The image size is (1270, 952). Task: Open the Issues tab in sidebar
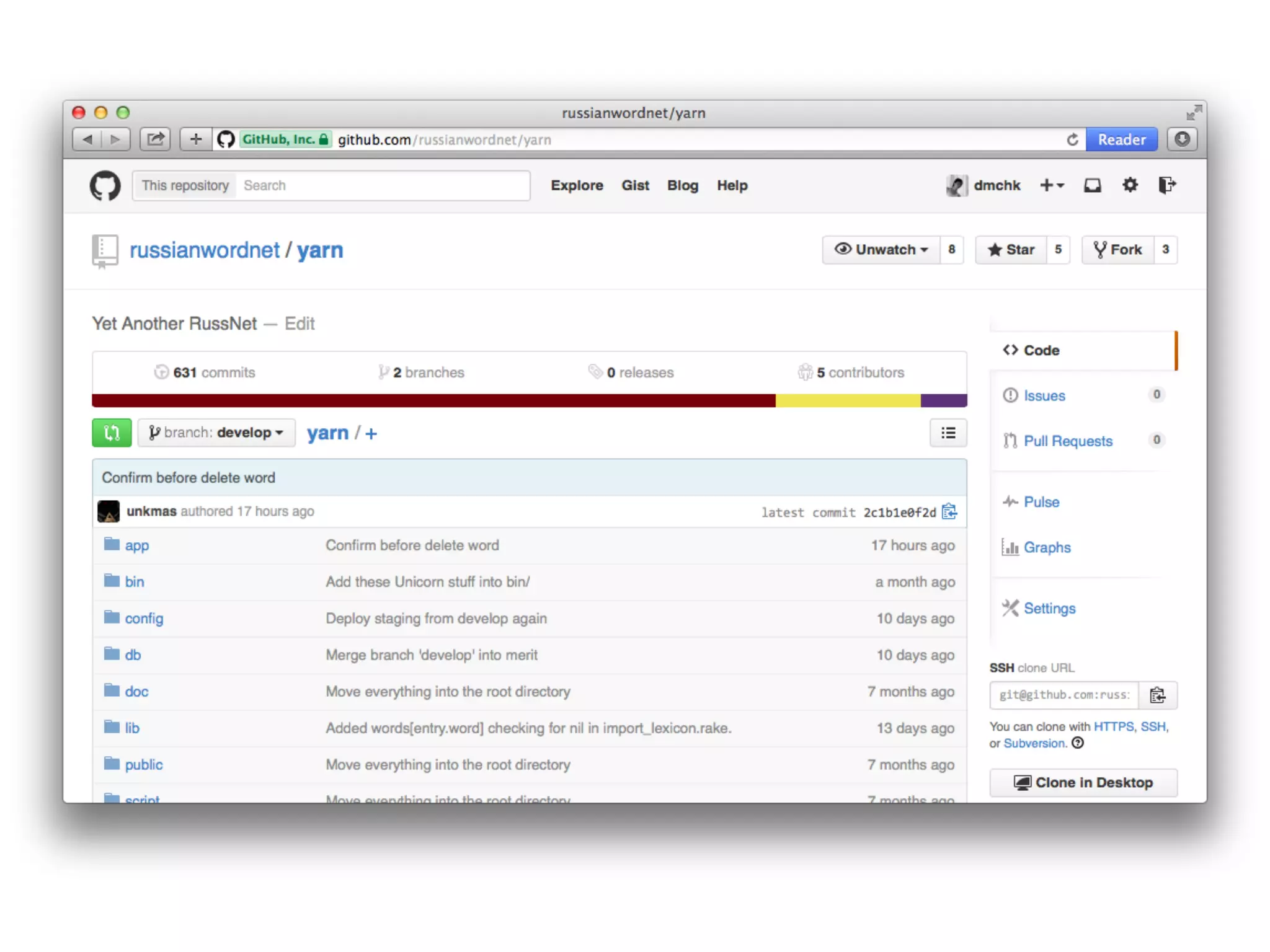(1044, 395)
